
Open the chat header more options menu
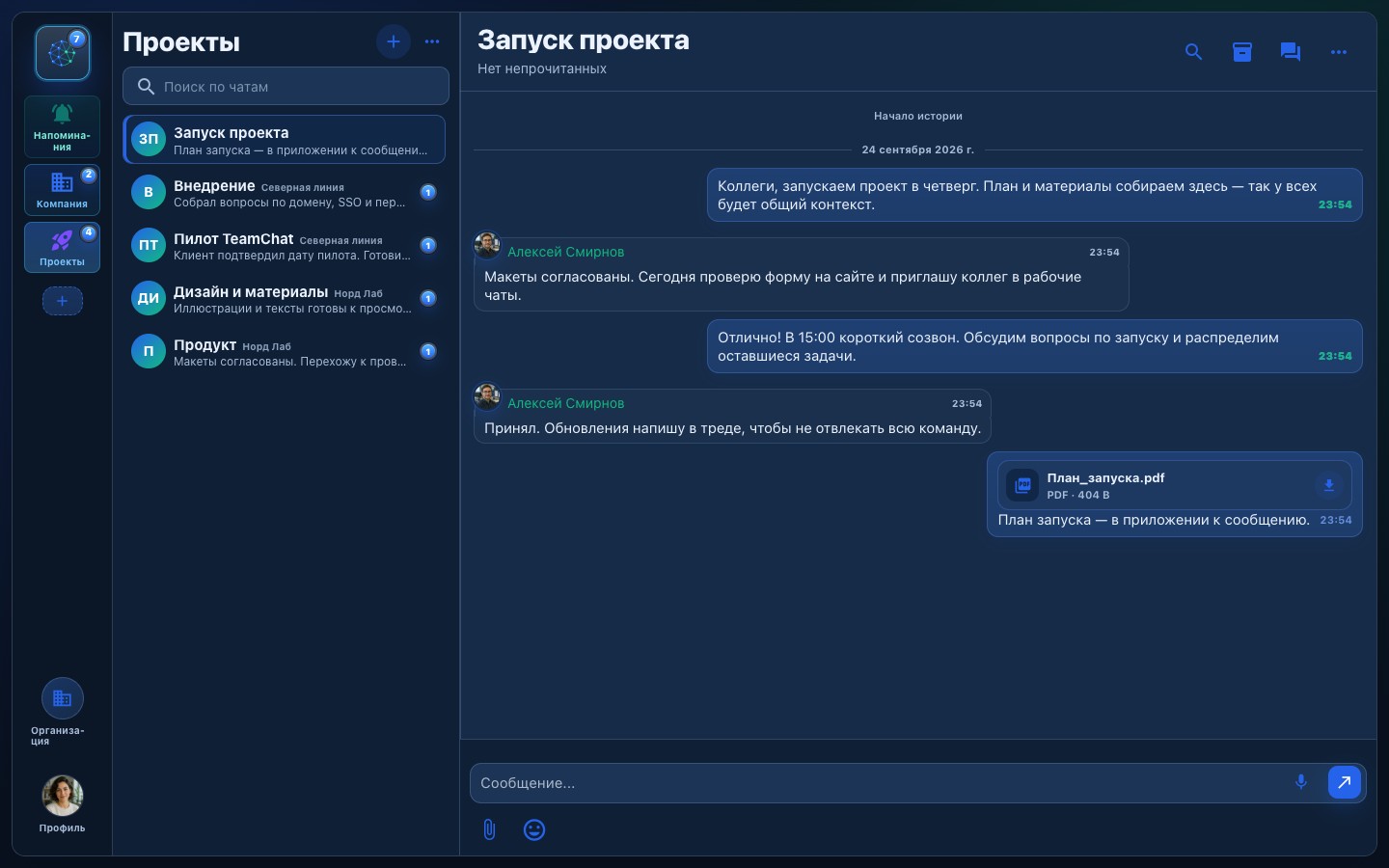pyautogui.click(x=1339, y=52)
